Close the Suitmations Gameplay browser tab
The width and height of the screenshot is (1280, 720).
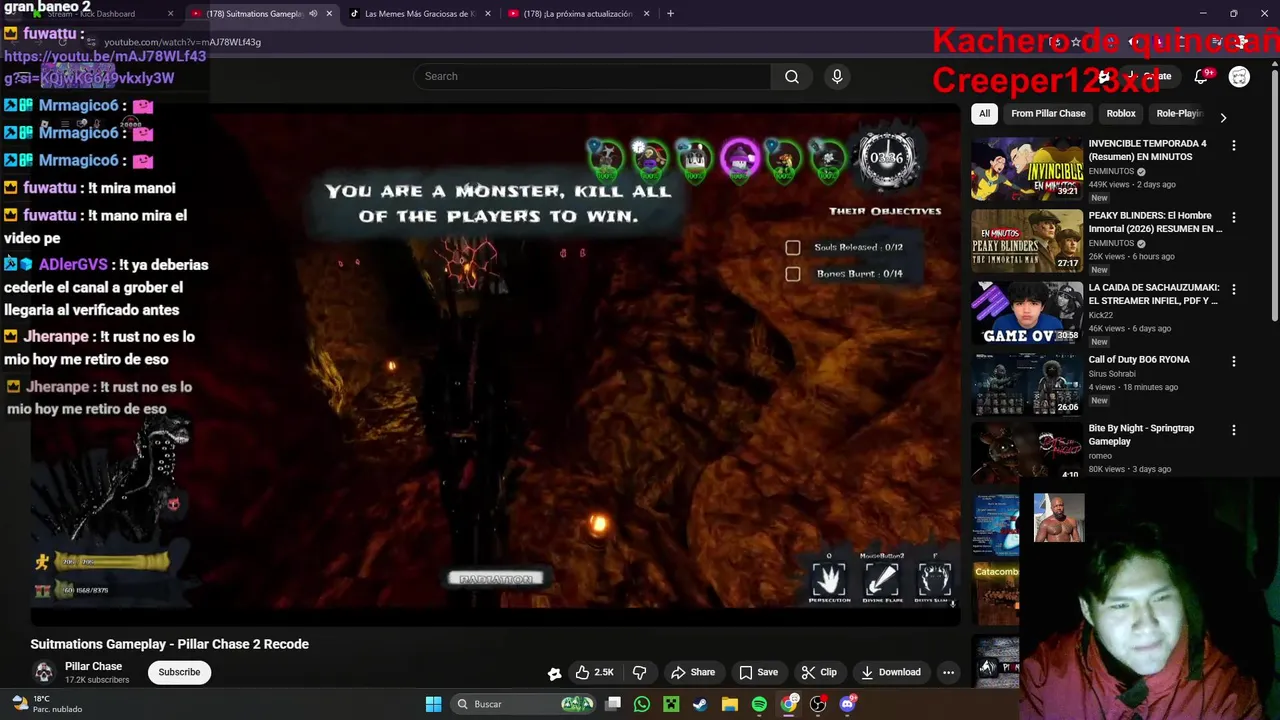329,14
